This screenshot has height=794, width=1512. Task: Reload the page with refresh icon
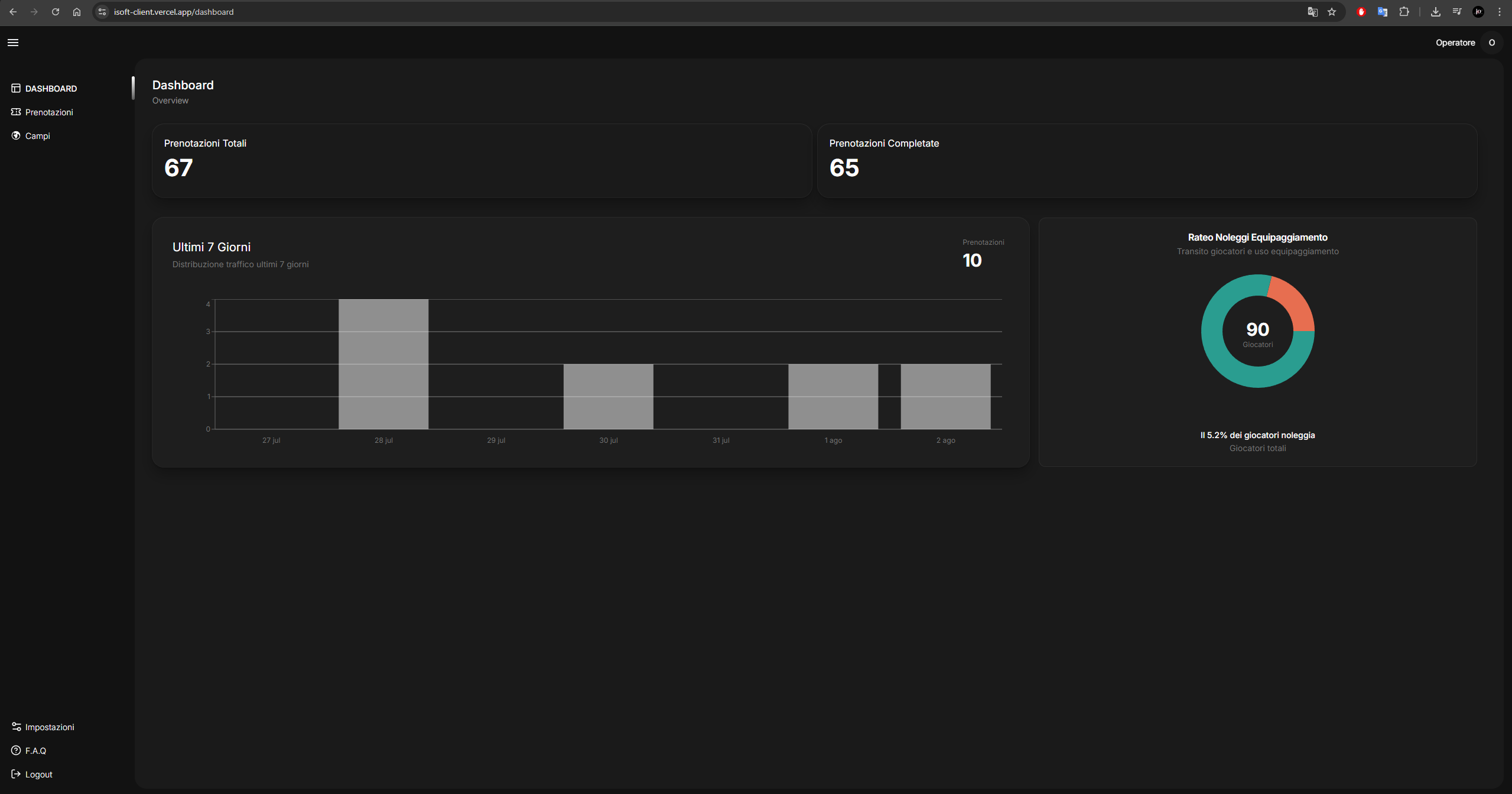56,12
